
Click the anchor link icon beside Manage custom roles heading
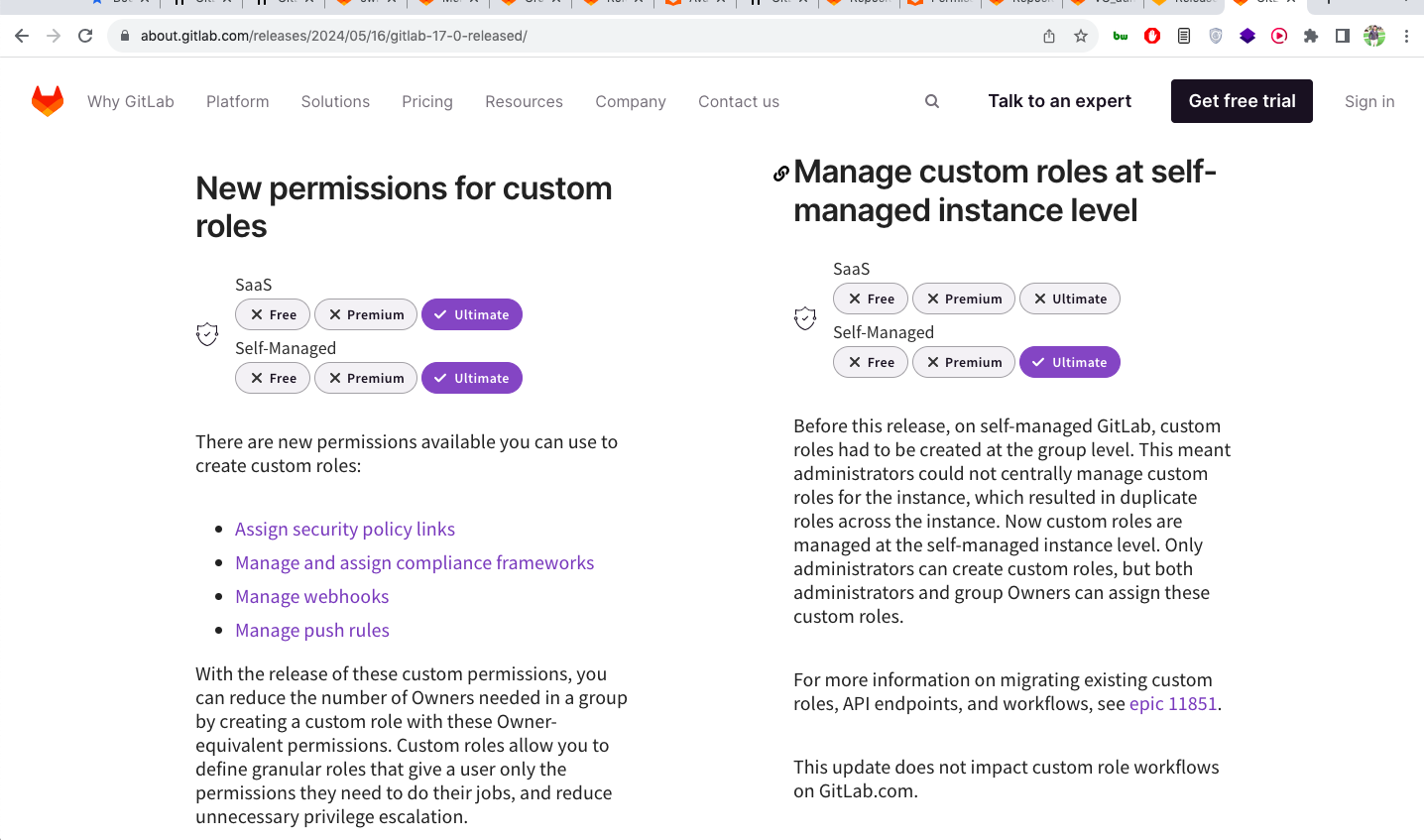coord(780,174)
